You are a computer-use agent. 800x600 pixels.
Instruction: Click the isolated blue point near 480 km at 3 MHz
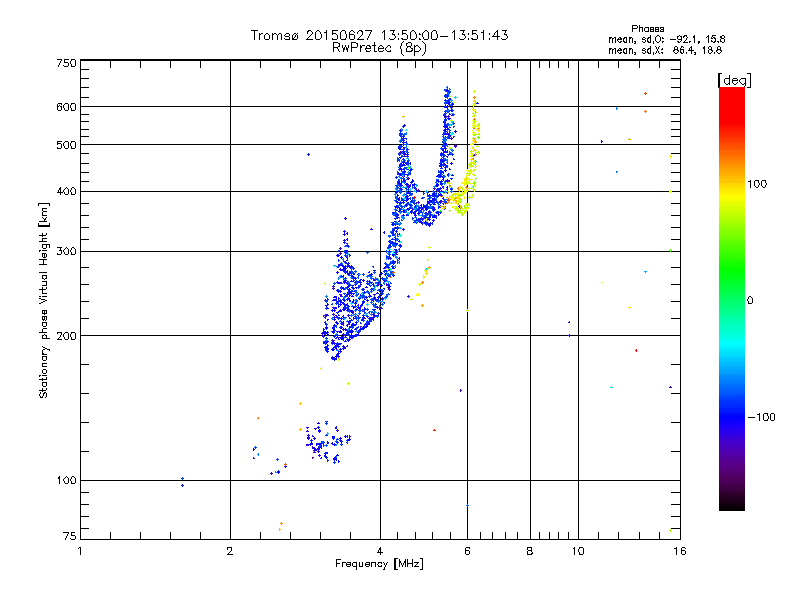(308, 155)
